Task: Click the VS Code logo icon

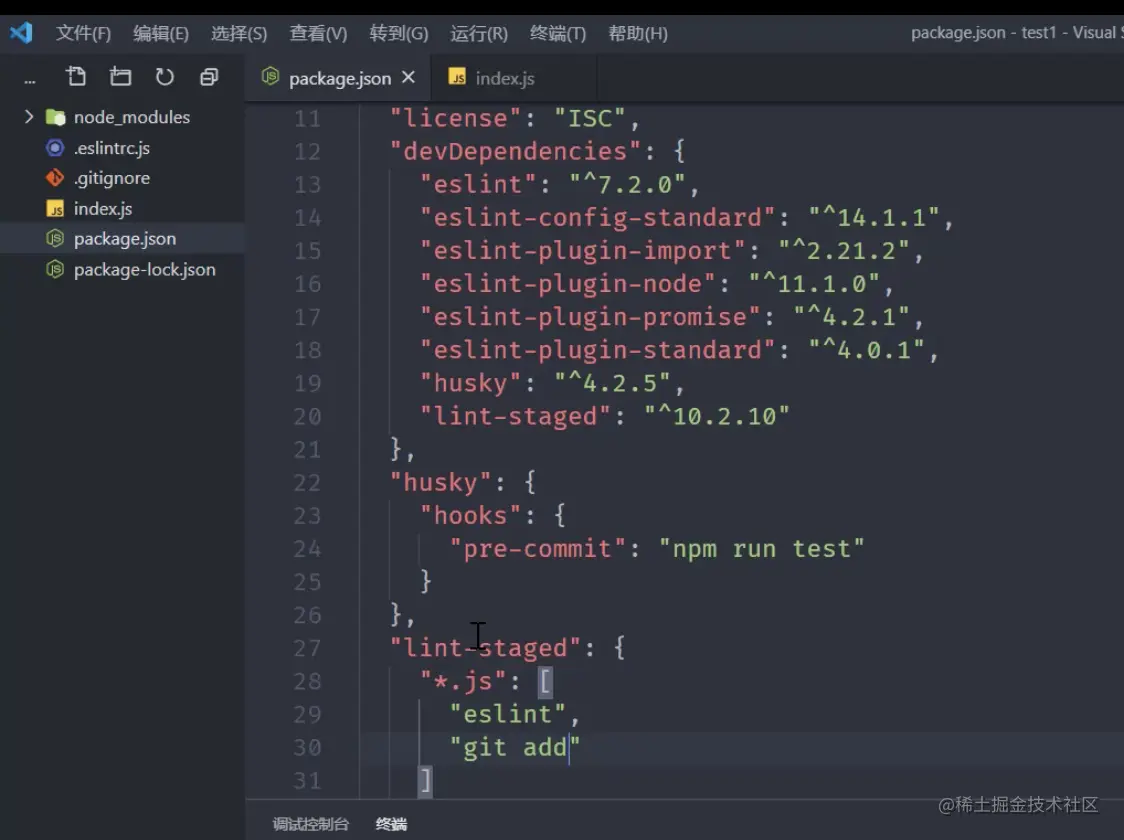Action: coord(22,33)
